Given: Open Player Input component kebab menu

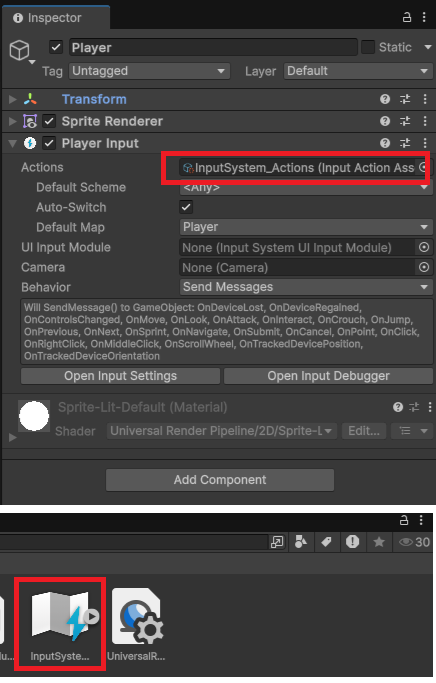Looking at the screenshot, I should (x=425, y=143).
